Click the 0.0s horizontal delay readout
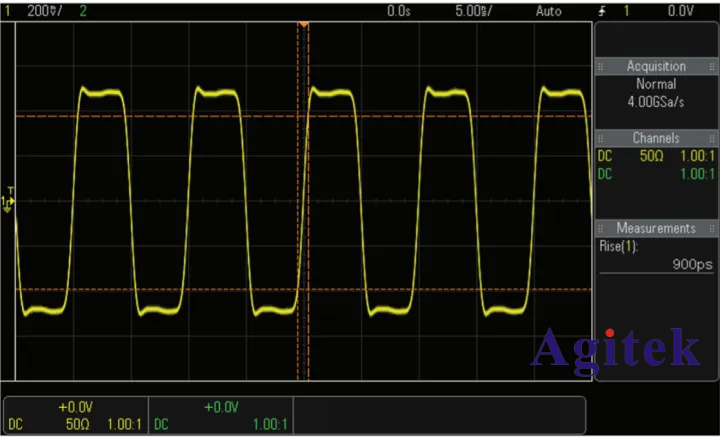The height and width of the screenshot is (437, 720). [399, 11]
